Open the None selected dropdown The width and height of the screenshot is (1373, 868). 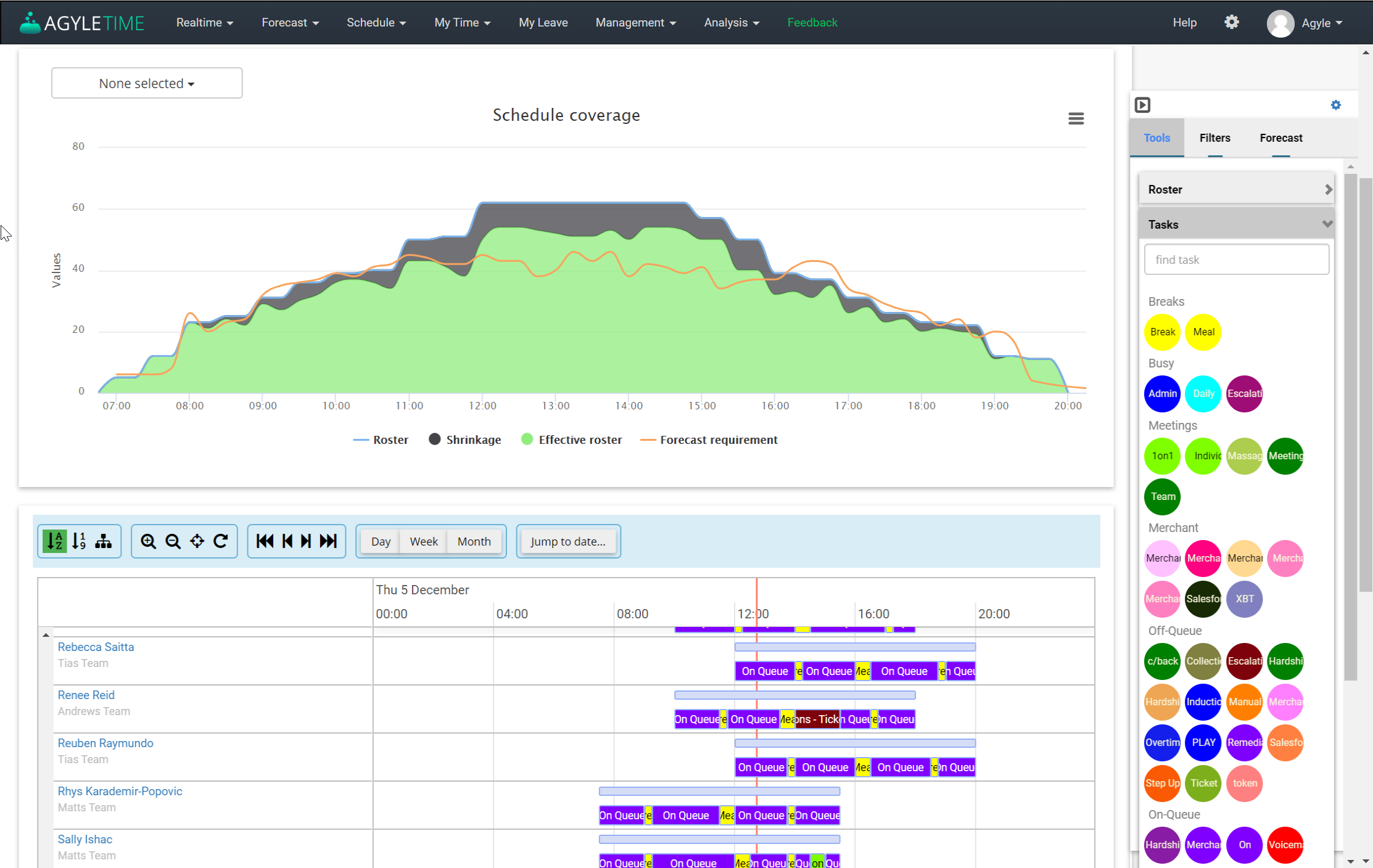click(147, 83)
